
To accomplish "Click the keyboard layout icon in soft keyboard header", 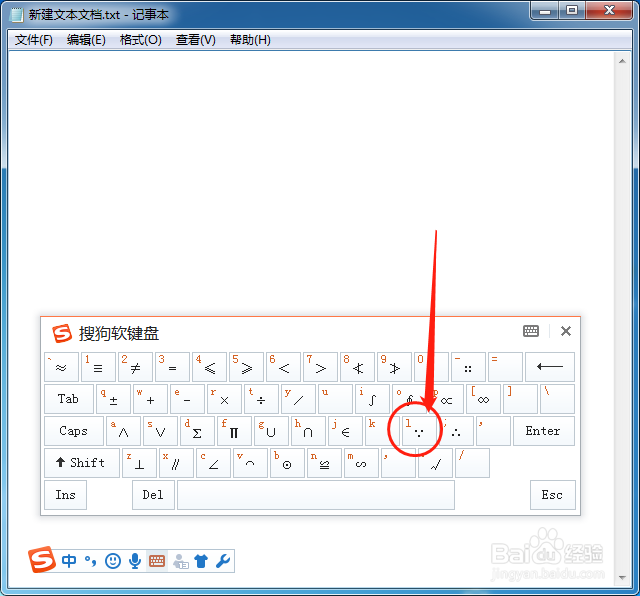I will coord(531,331).
